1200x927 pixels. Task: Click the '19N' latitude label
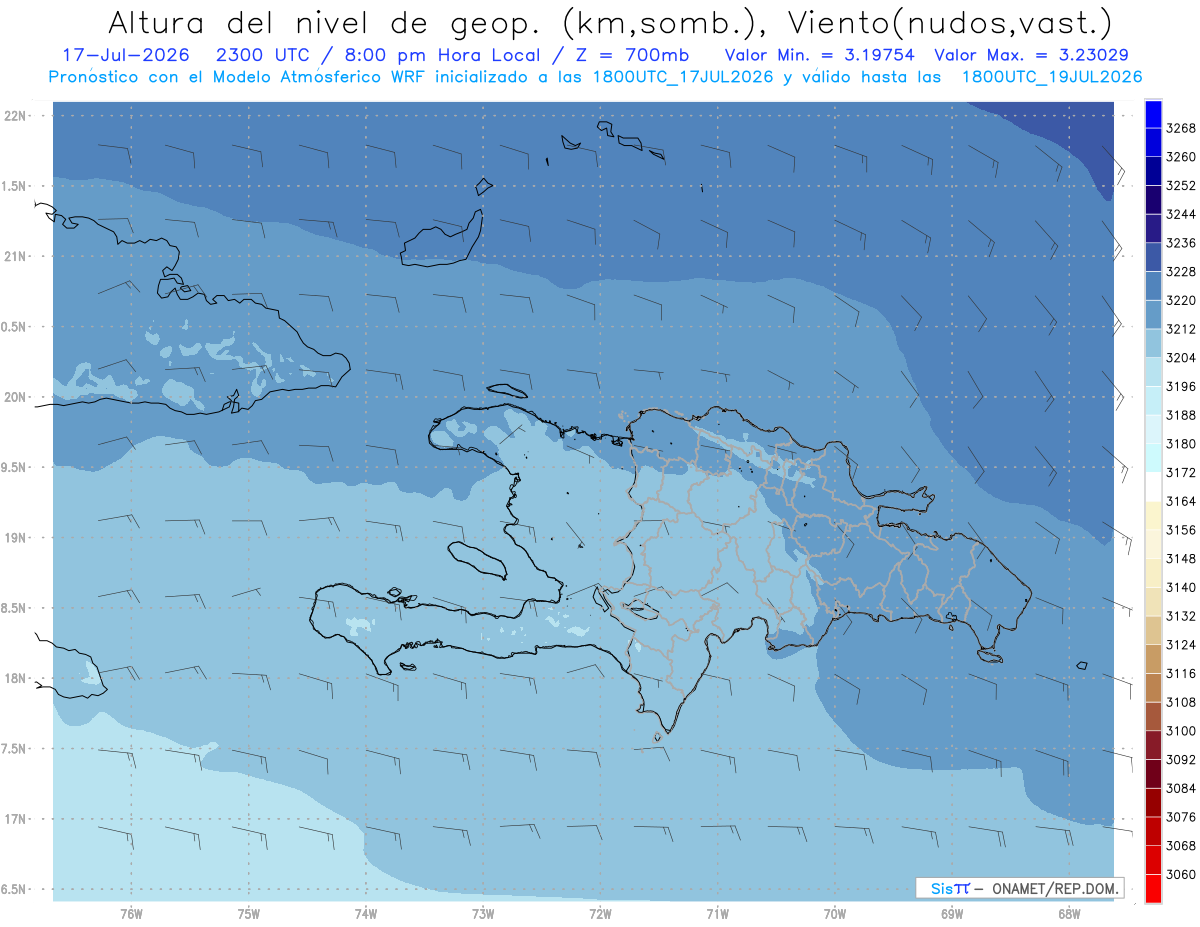(15, 538)
